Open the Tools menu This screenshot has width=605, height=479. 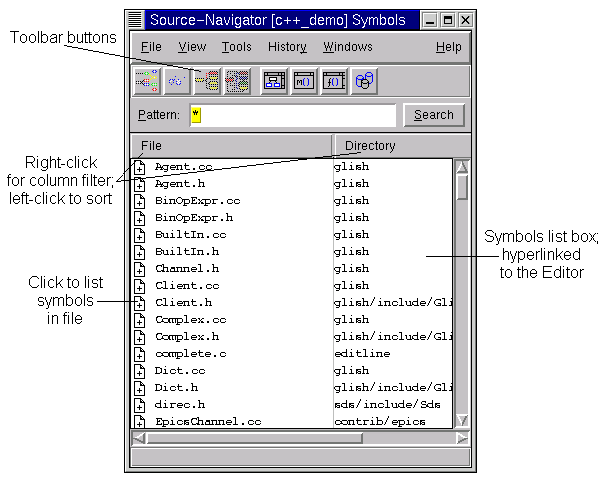tap(236, 47)
